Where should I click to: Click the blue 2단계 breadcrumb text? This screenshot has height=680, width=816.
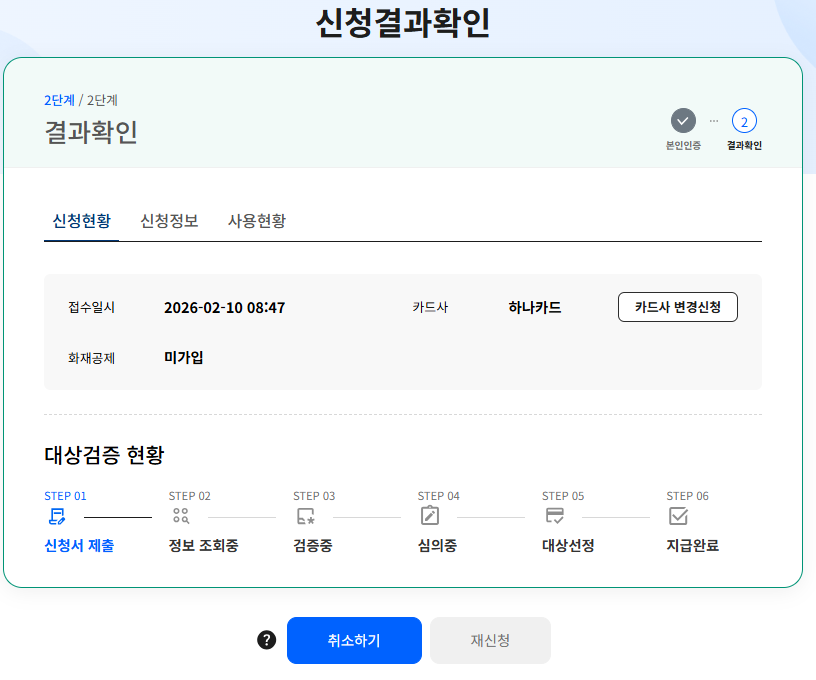[59, 100]
